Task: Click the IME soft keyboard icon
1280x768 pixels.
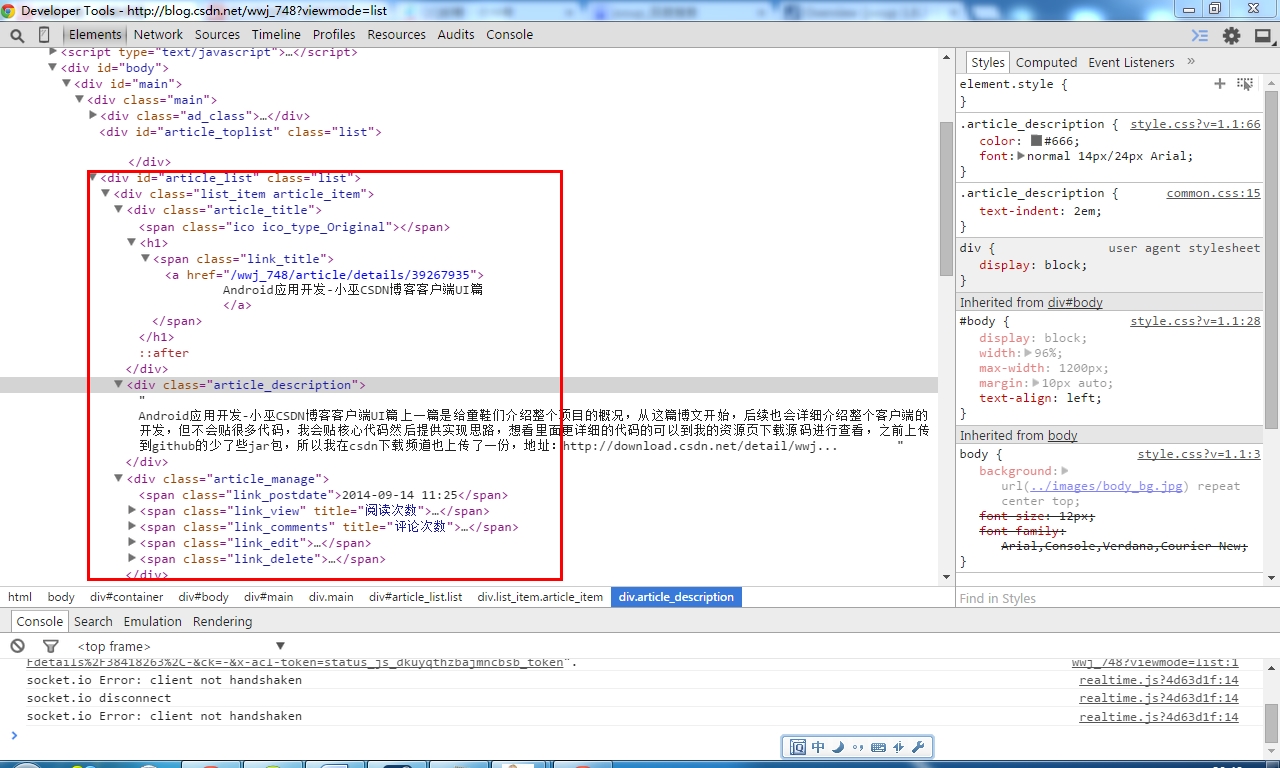Action: (878, 747)
